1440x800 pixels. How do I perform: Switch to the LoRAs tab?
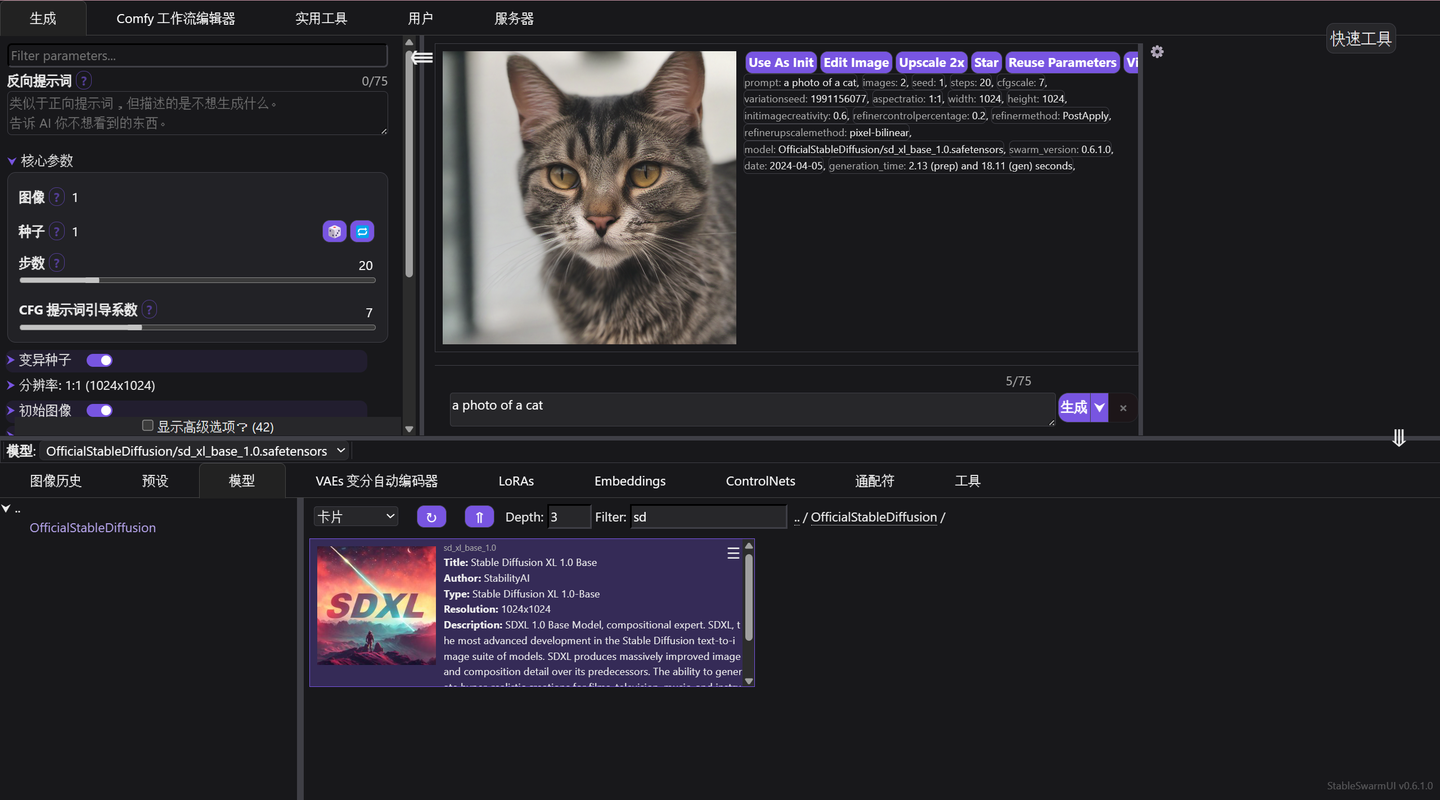point(516,481)
